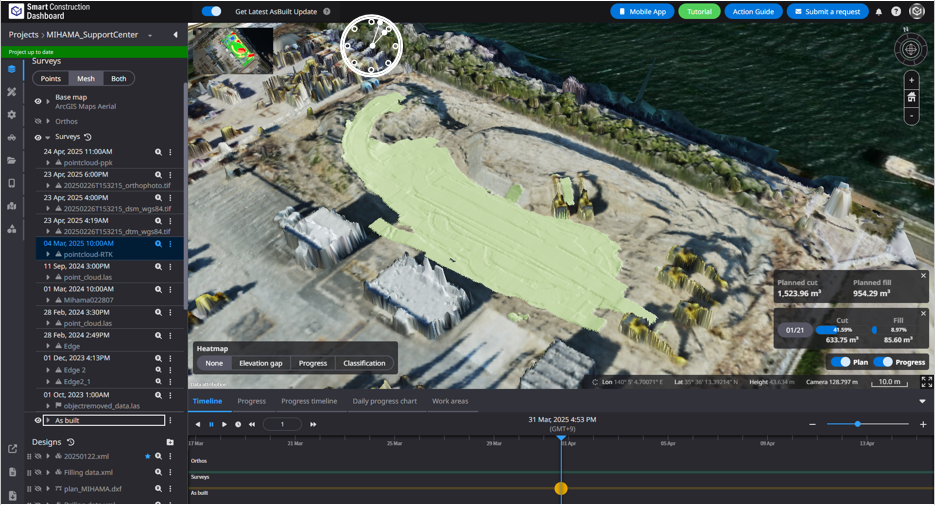Click the map home view icon
935x505 pixels.
(x=911, y=97)
